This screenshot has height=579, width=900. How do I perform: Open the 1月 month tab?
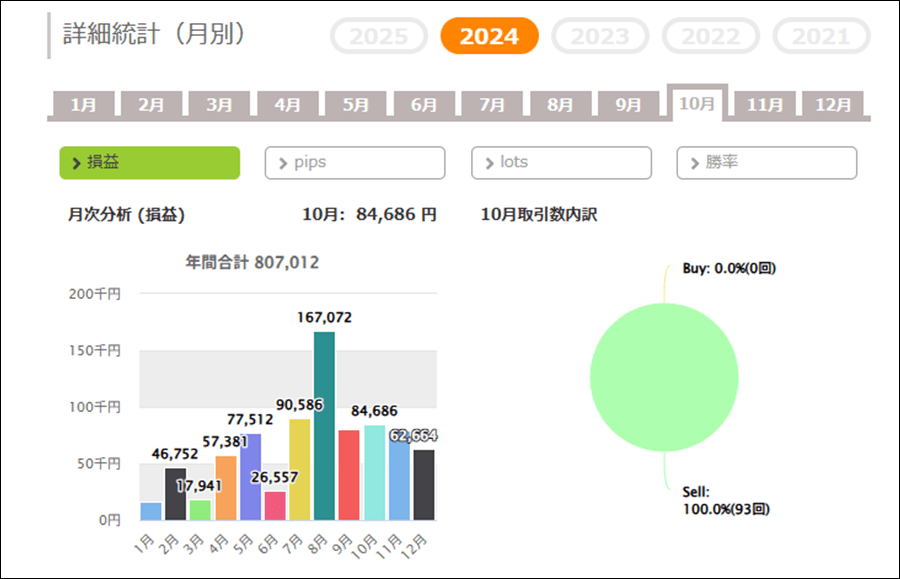pos(83,104)
